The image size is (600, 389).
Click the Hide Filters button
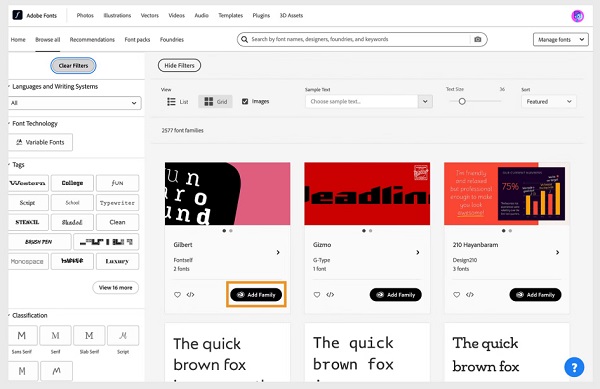[x=179, y=65]
